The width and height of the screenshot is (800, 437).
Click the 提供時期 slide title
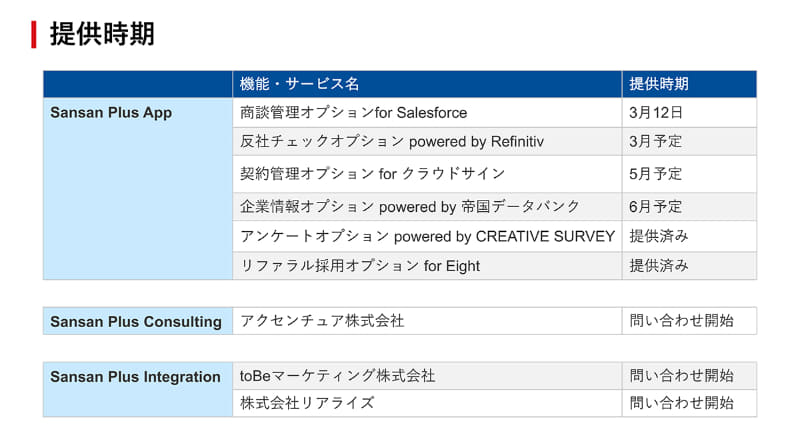coord(102,34)
